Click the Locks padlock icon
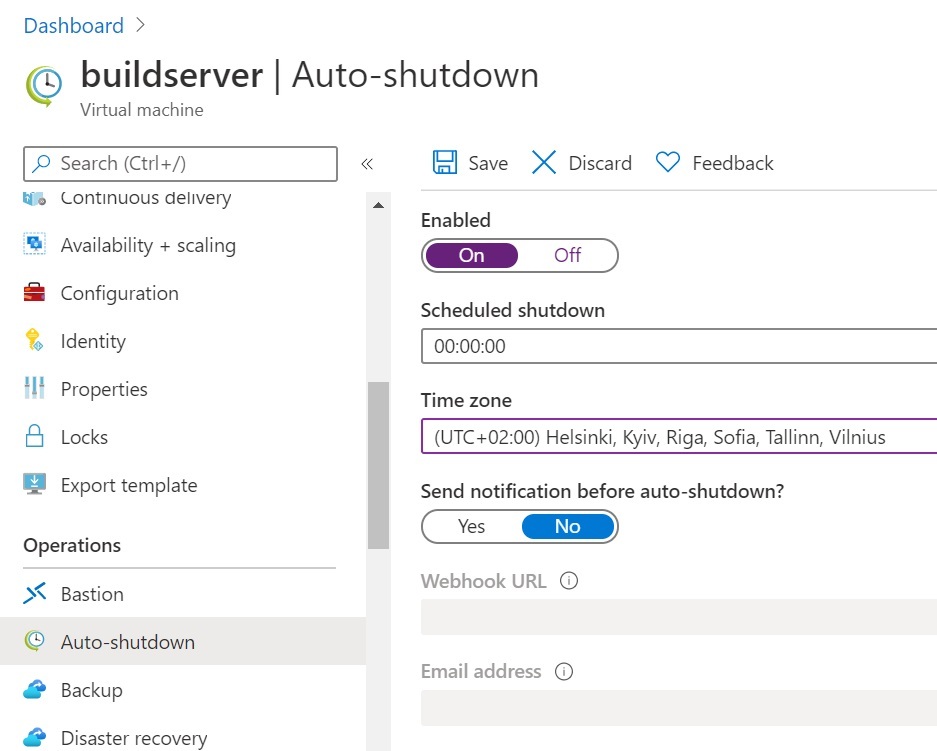This screenshot has height=751, width=937. pos(34,436)
